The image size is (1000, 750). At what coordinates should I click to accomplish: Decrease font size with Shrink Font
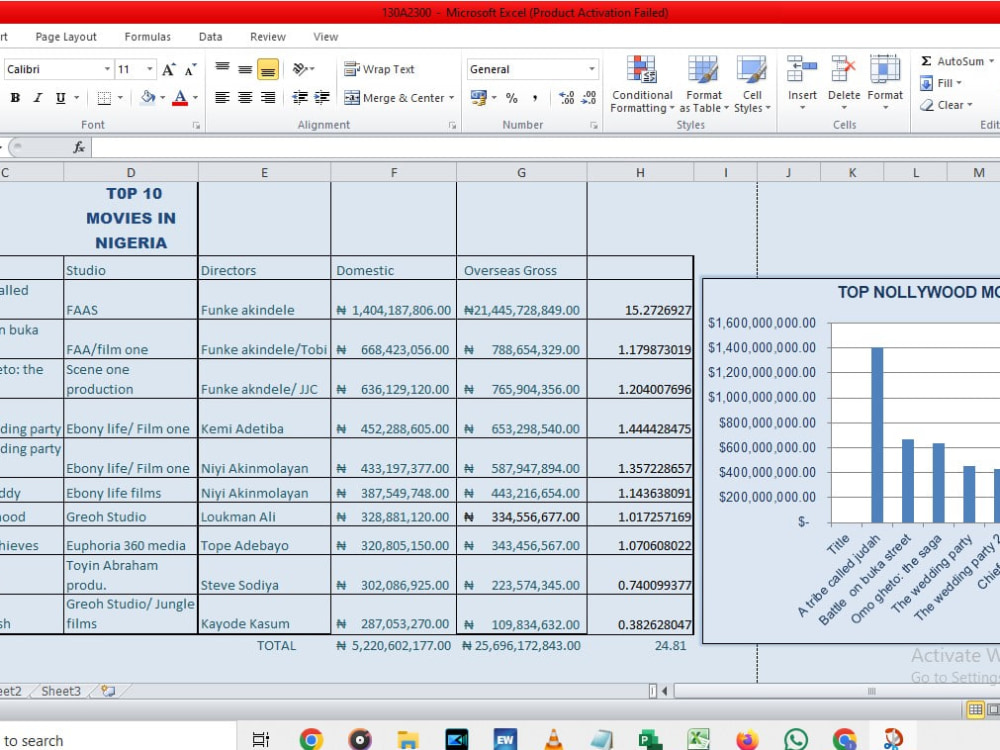coord(191,69)
